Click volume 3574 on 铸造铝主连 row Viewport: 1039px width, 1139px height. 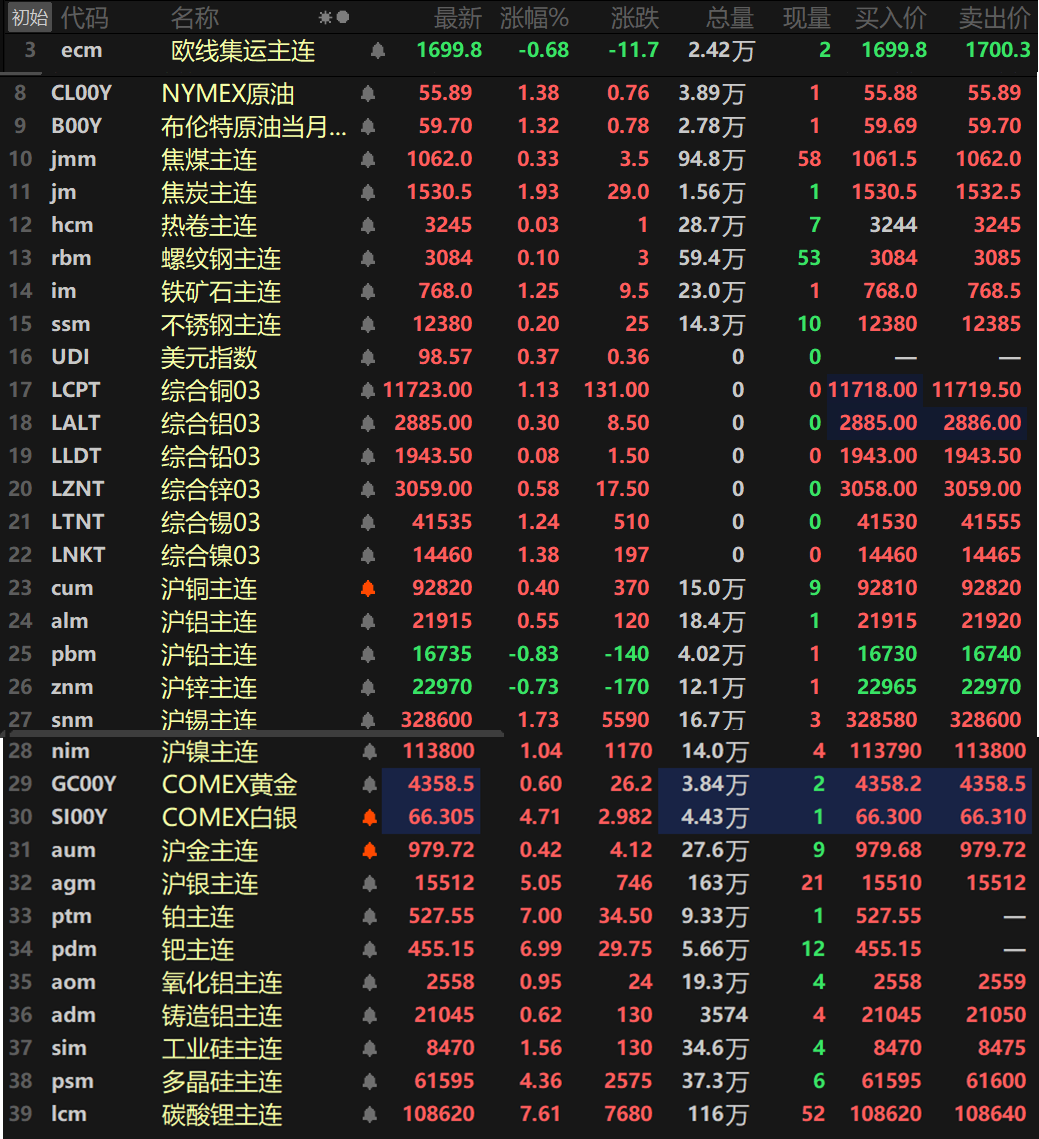[x=724, y=1015]
